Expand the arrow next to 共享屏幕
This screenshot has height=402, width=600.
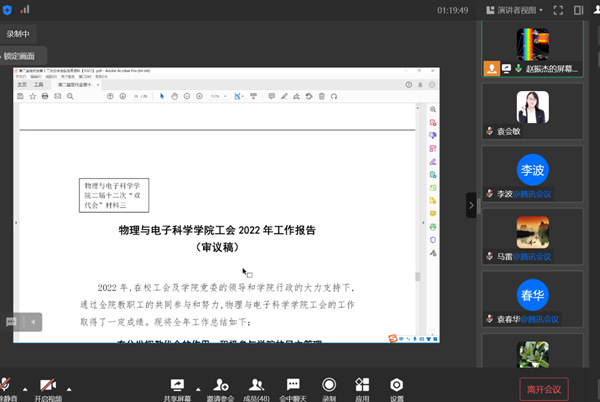click(198, 388)
